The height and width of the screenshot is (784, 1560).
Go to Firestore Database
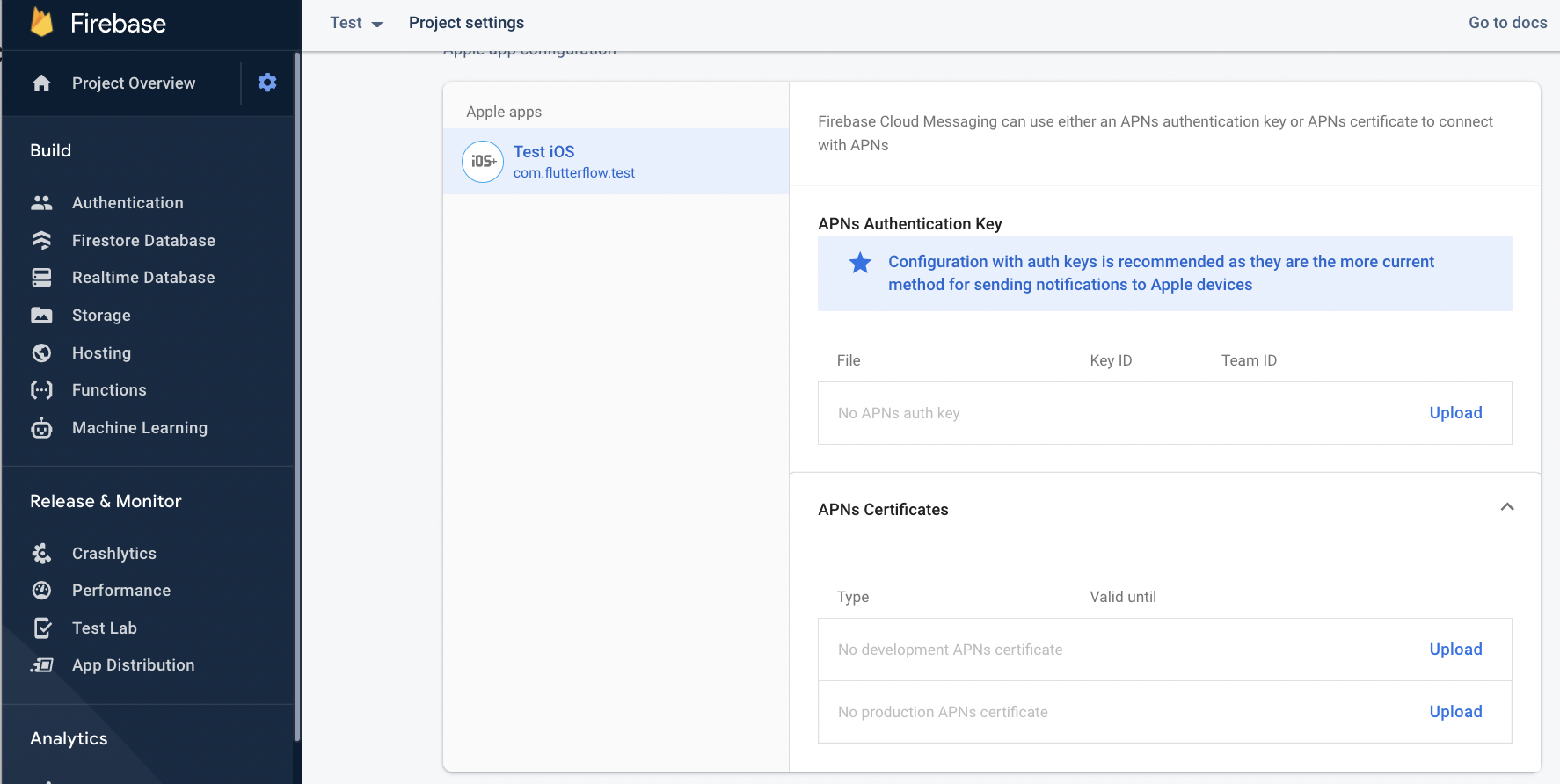point(143,241)
